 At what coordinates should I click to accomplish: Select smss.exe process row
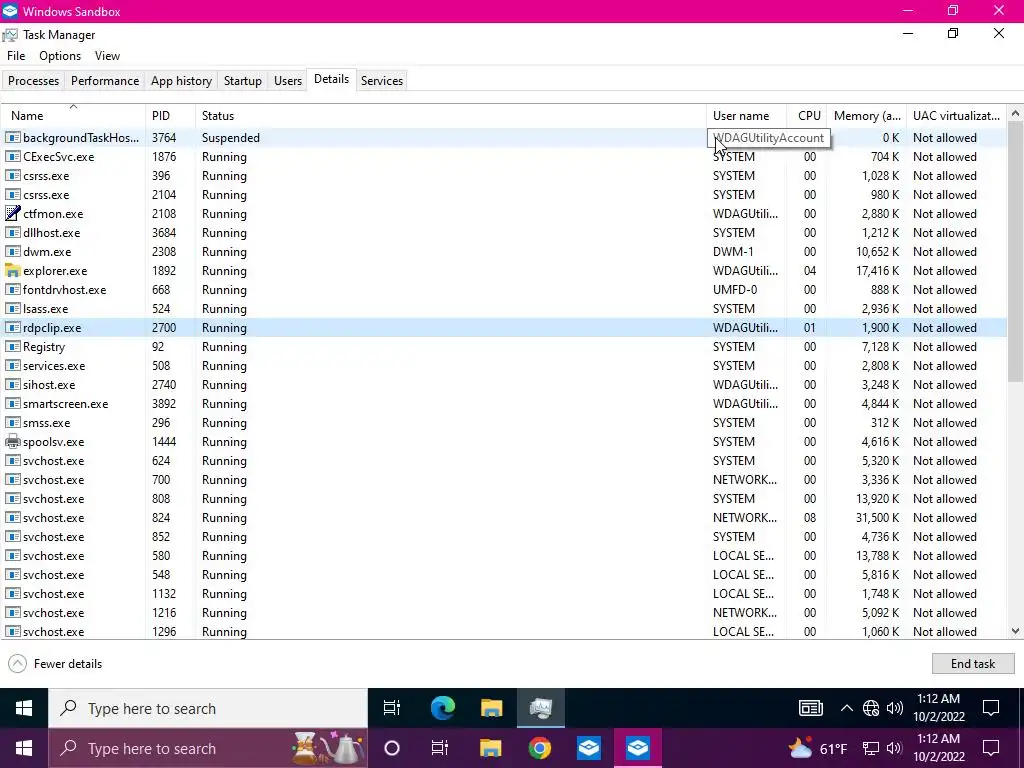click(504, 423)
